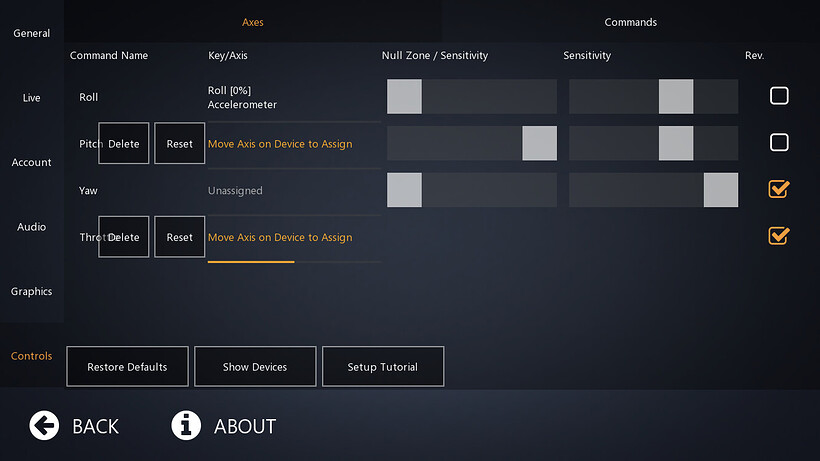Click the Rev. column header

pos(754,55)
